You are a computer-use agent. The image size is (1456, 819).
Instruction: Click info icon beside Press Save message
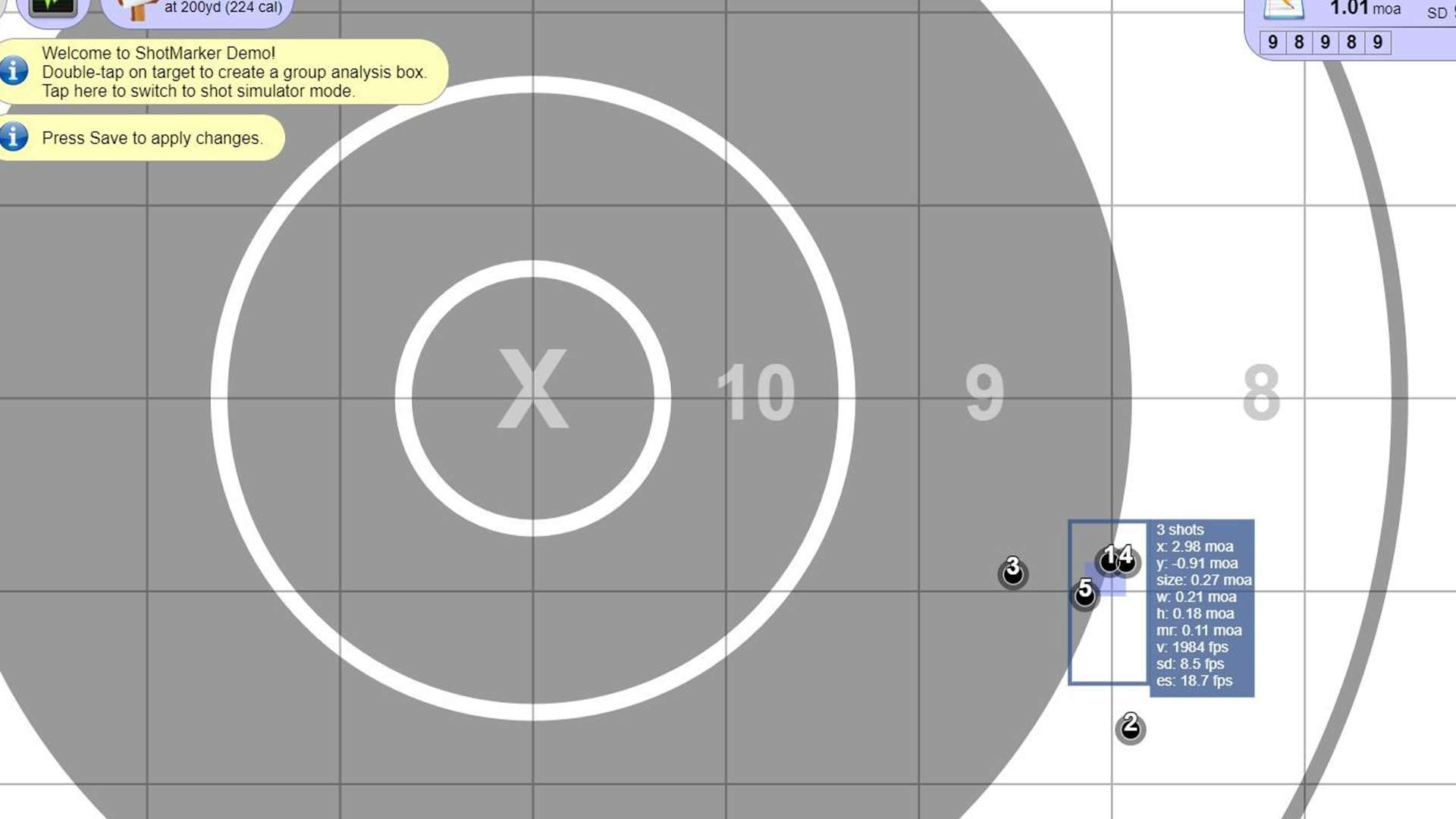click(x=14, y=136)
